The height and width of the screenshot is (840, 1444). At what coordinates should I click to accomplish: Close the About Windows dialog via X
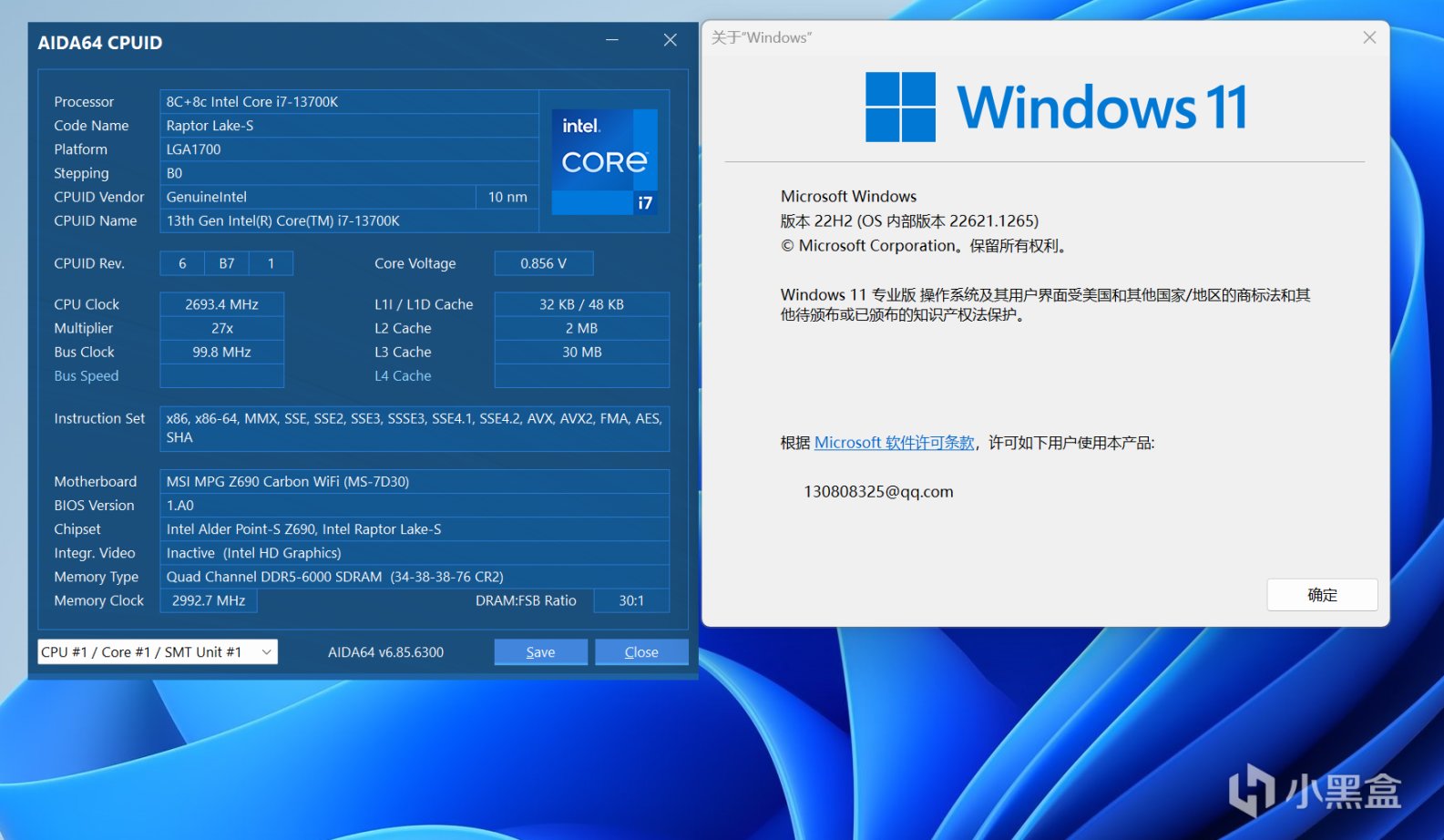1369,37
